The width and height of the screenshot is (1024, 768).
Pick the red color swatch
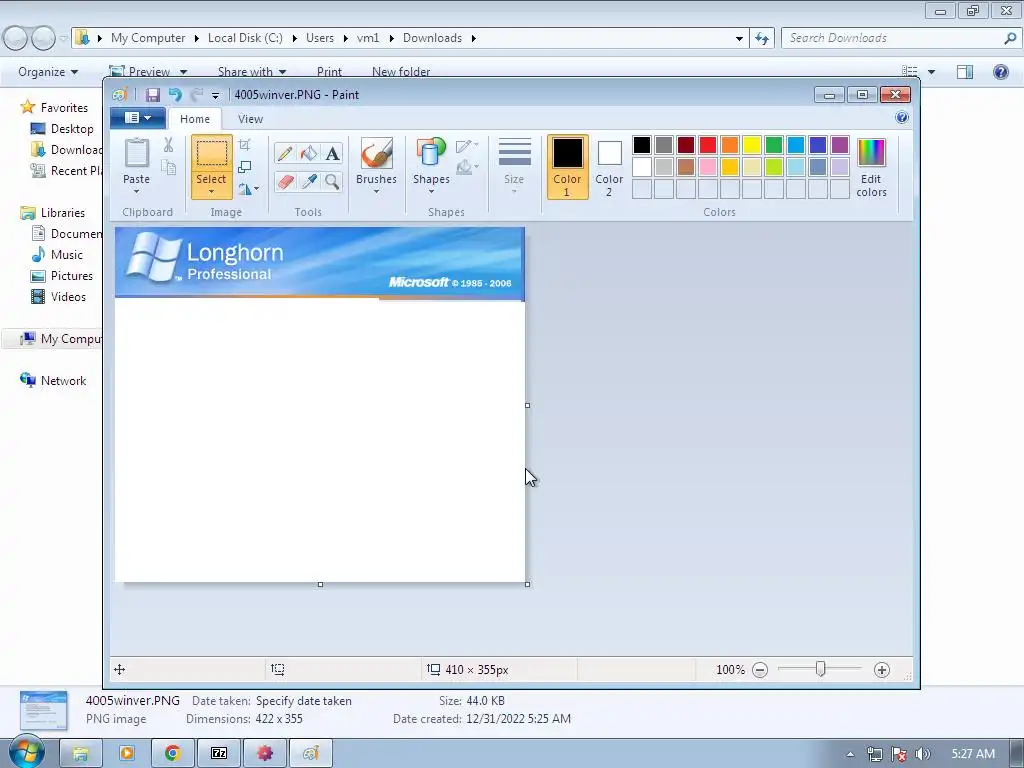pos(708,145)
